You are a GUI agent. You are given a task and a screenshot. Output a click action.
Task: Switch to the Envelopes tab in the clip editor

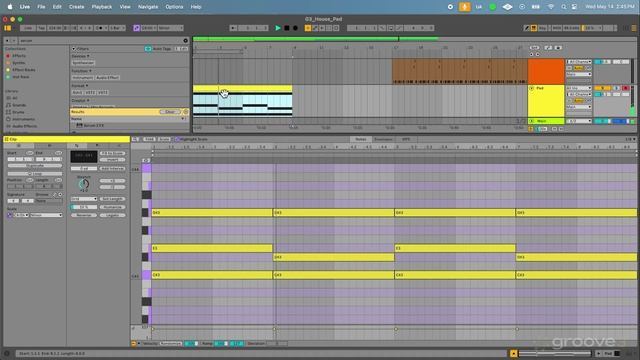tap(383, 139)
